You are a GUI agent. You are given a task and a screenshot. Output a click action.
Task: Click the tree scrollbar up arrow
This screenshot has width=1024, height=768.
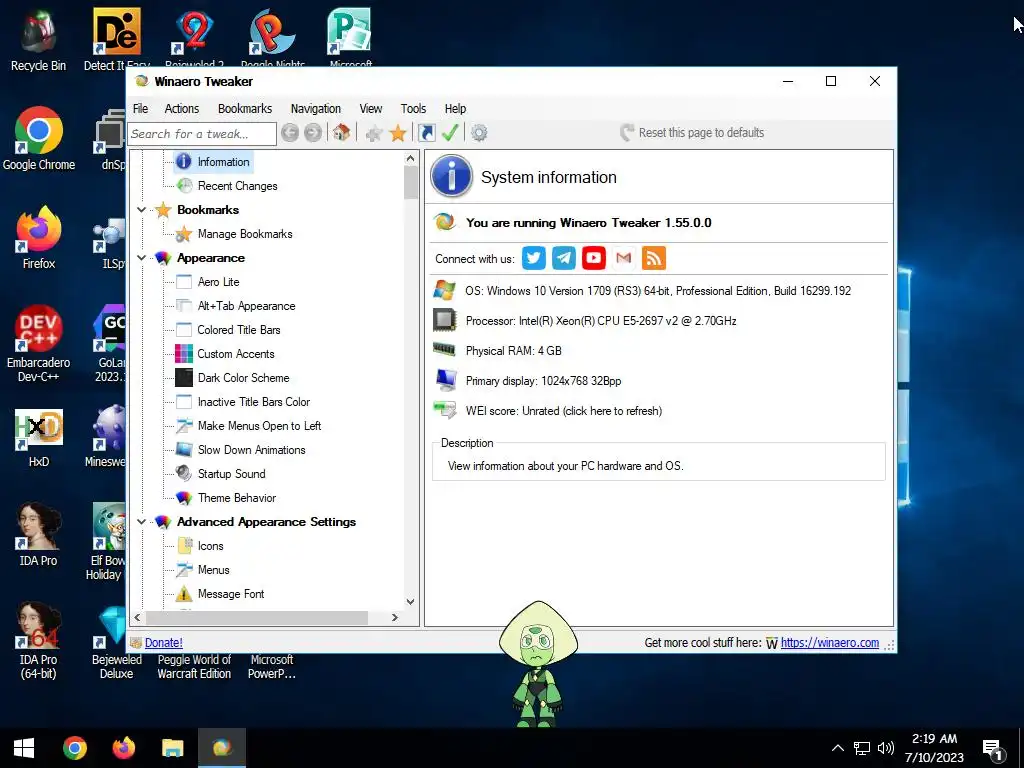410,158
